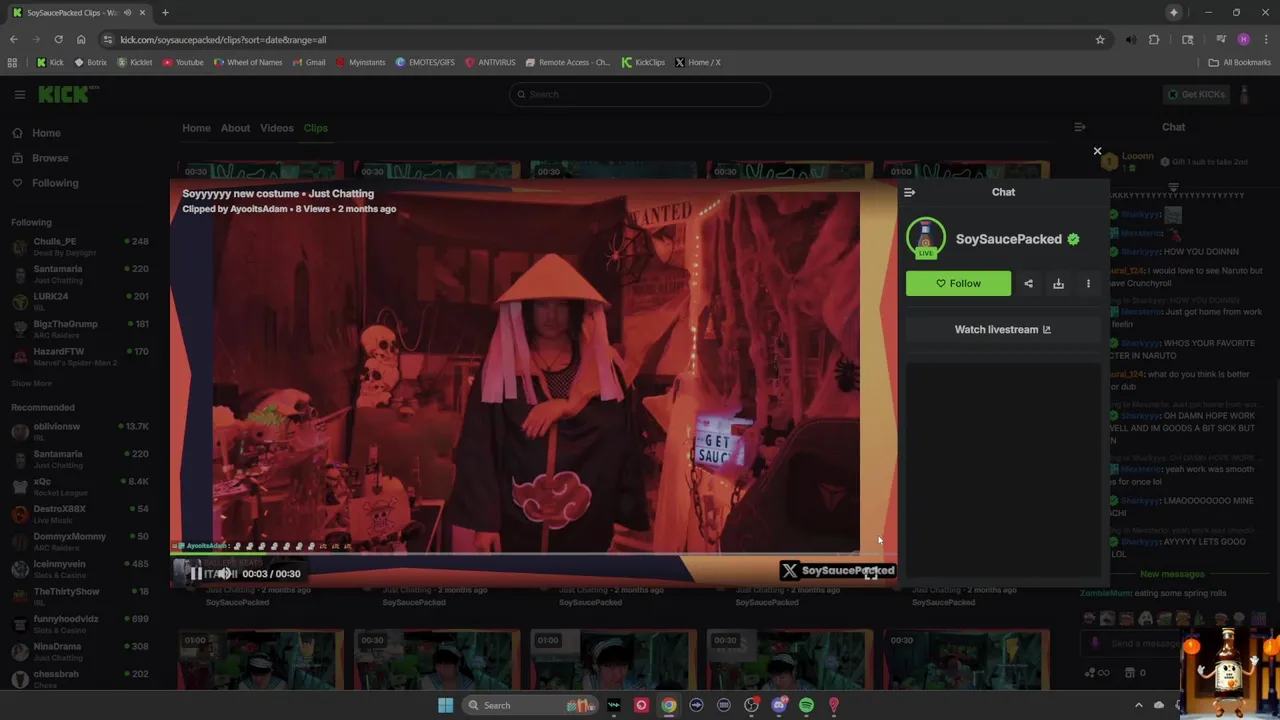Screen dimensions: 1280x720
Task: Select channel Clips tab
Action: pyautogui.click(x=315, y=128)
